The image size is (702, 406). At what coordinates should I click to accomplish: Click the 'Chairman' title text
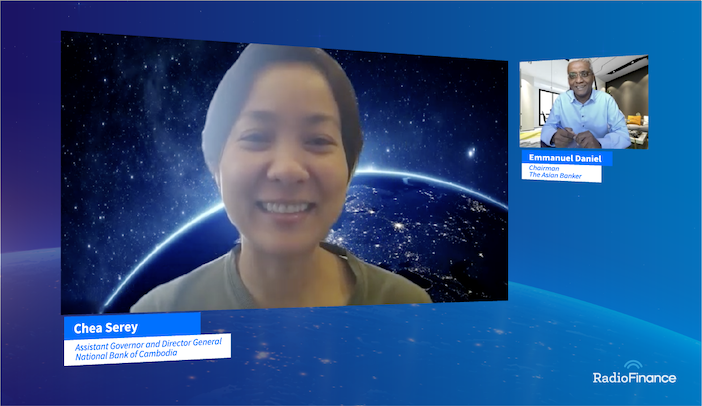click(544, 168)
